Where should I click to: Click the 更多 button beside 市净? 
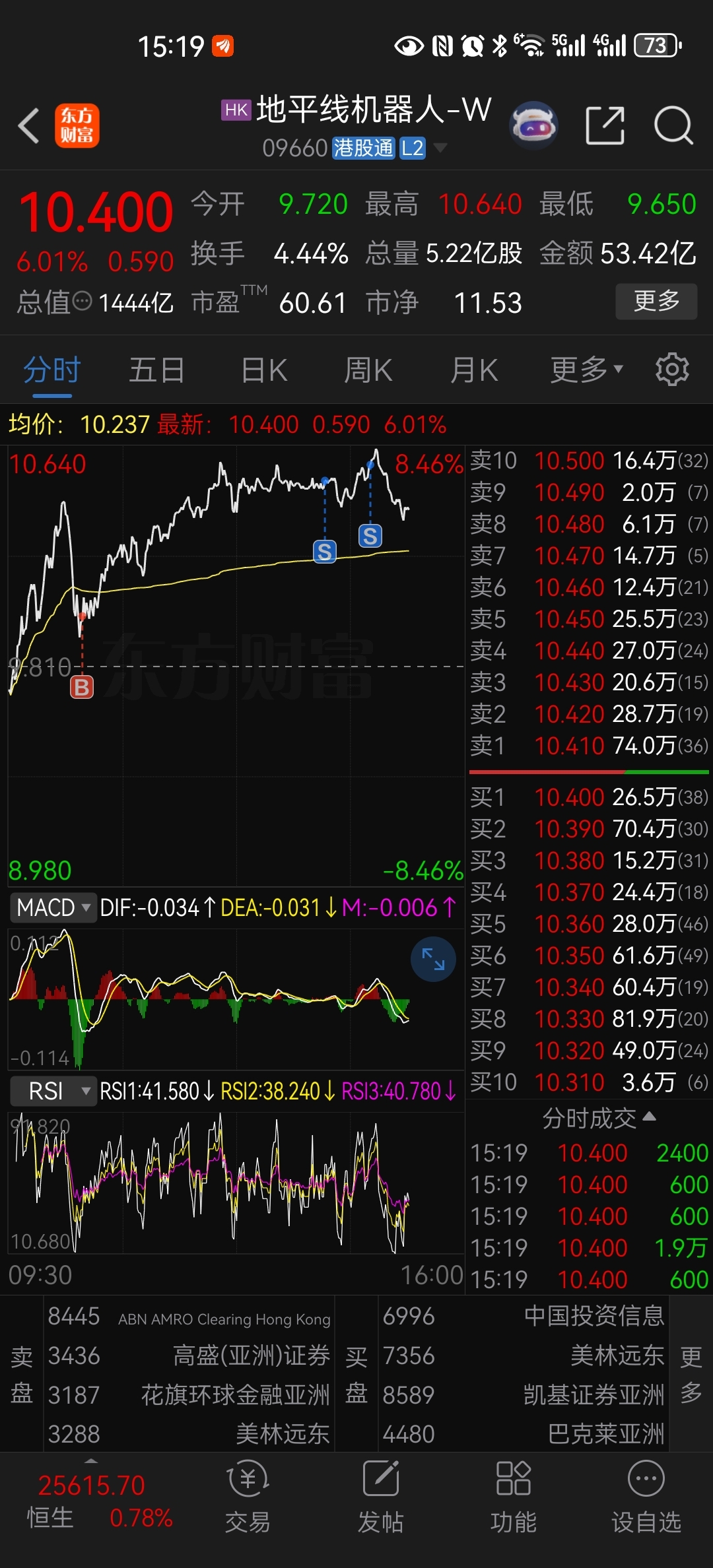point(656,302)
